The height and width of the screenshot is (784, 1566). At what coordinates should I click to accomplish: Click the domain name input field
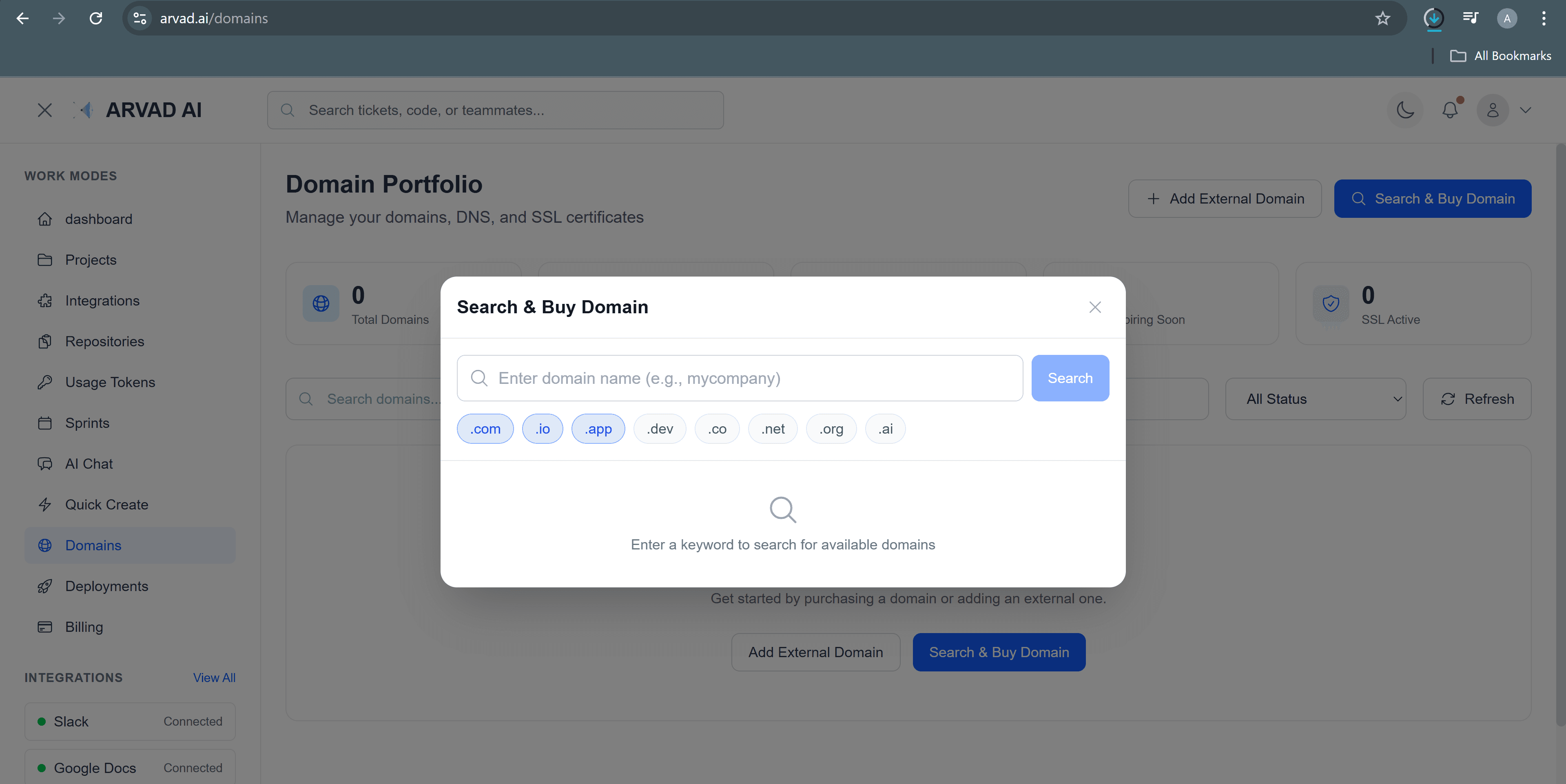click(x=739, y=378)
